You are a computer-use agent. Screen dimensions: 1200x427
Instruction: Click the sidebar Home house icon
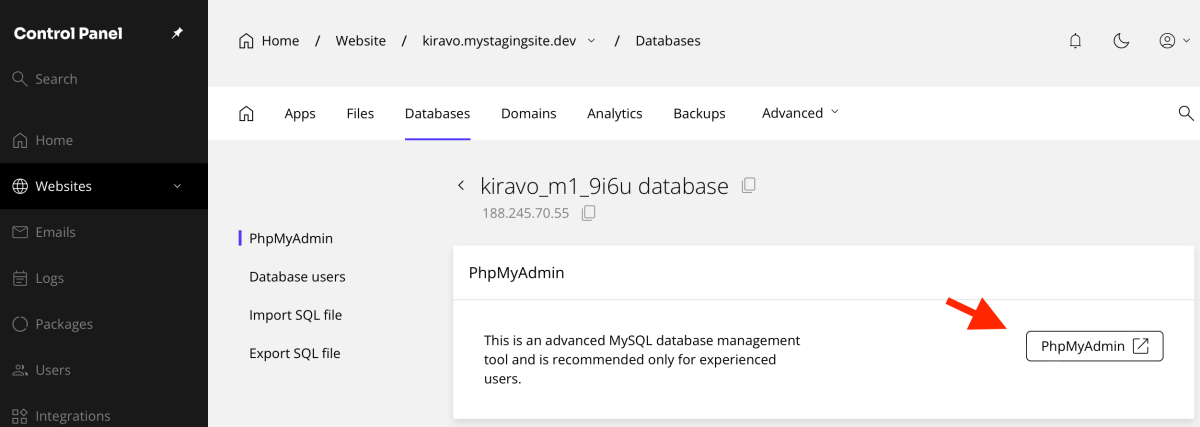coord(19,140)
